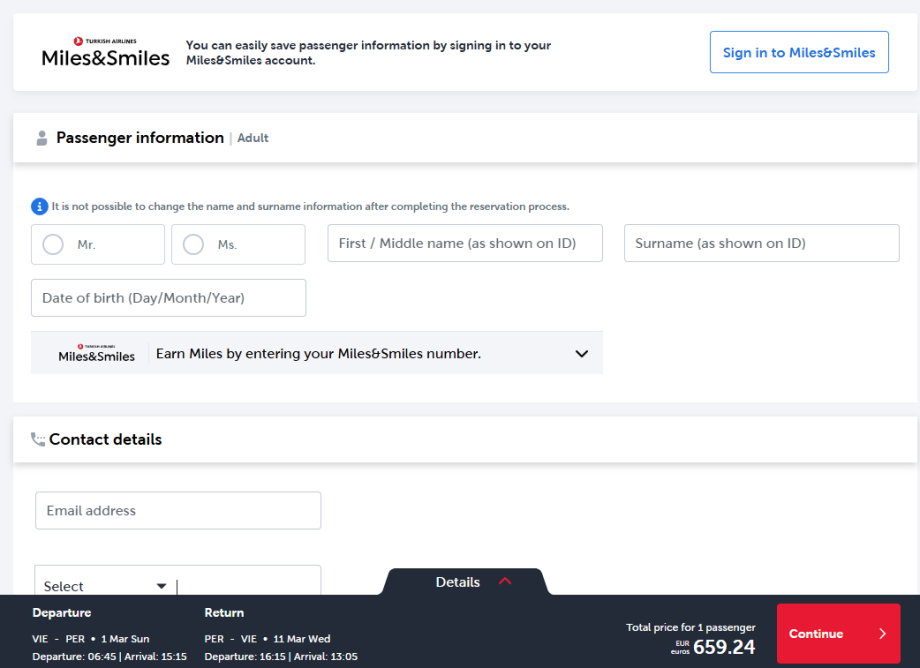The image size is (920, 668).
Task: Open the Details tab at the bottom
Action: (458, 582)
